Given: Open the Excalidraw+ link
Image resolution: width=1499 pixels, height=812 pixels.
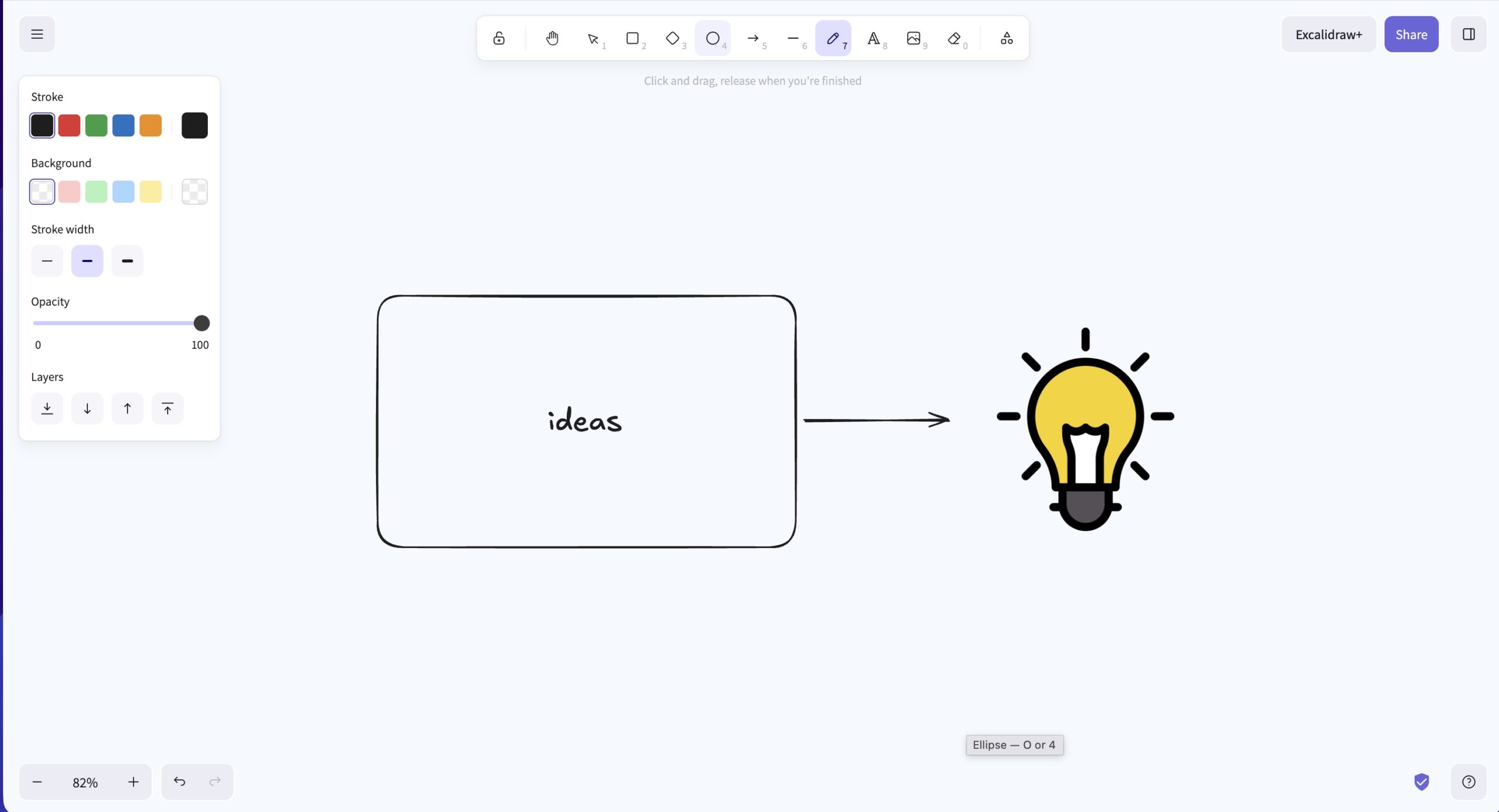Looking at the screenshot, I should coord(1329,35).
